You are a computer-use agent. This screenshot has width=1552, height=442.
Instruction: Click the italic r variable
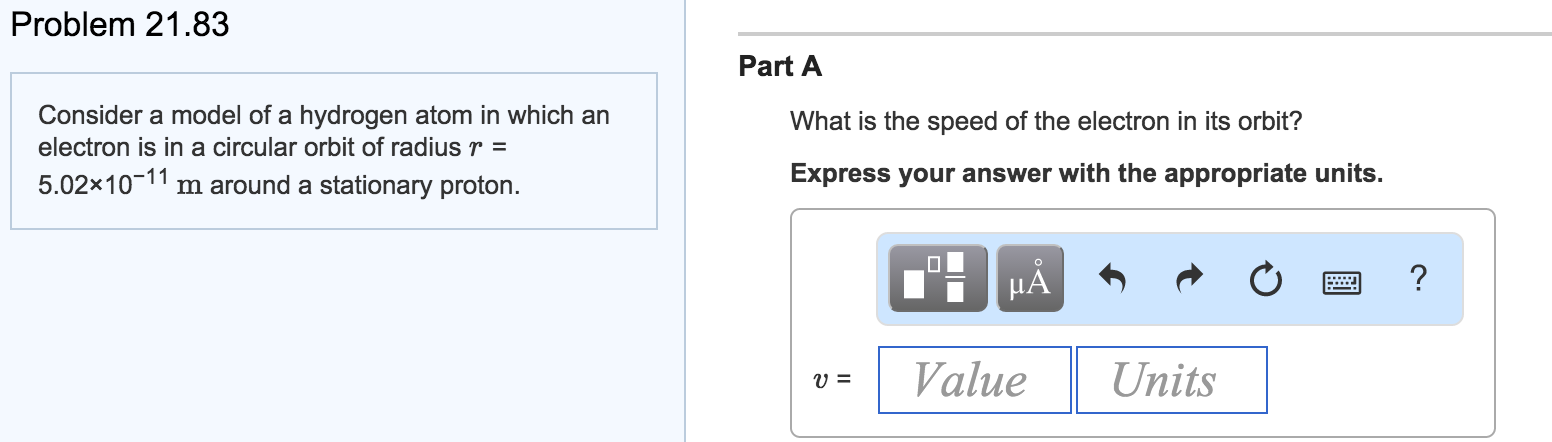point(476,150)
